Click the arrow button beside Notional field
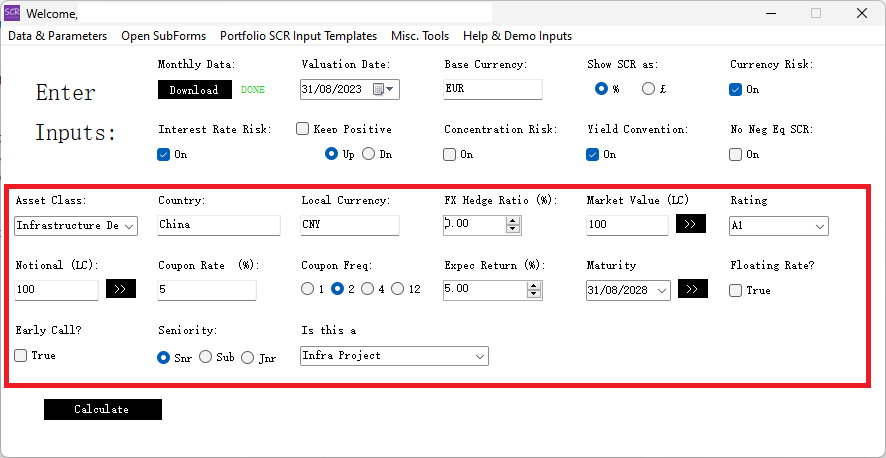The height and width of the screenshot is (458, 886). tap(121, 290)
